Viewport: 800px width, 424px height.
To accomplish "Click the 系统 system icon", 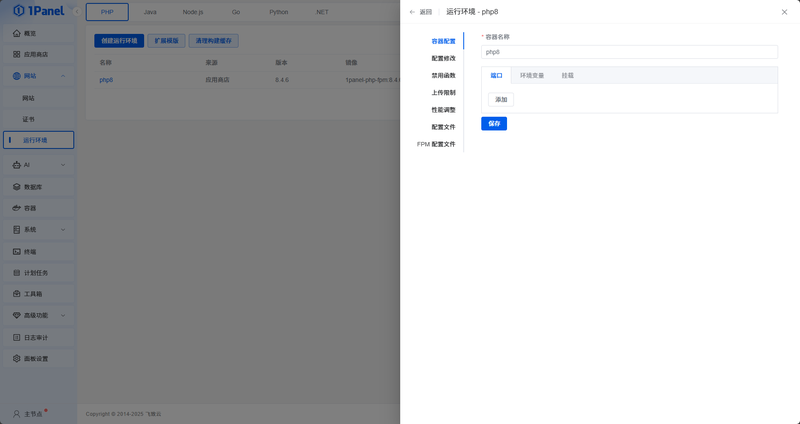I will tap(16, 230).
